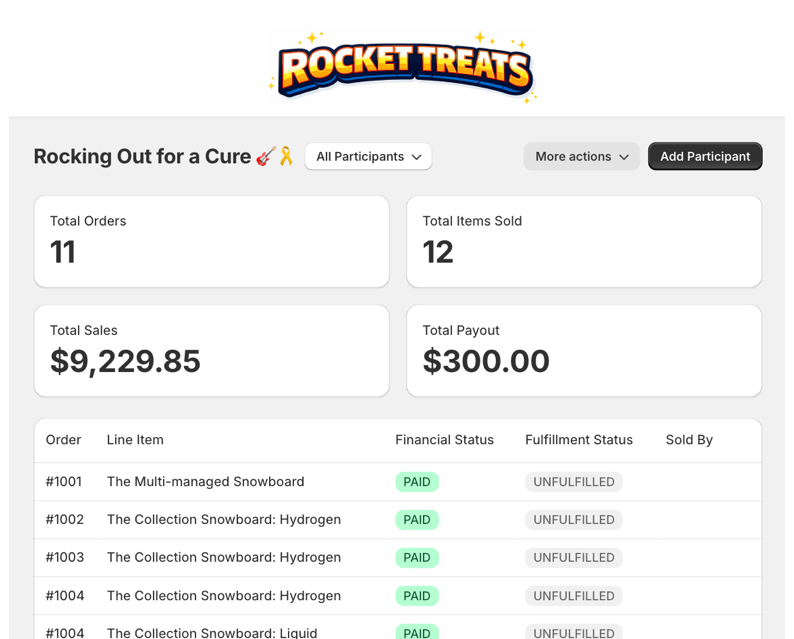The height and width of the screenshot is (639, 794).
Task: Click Hydrogen snowboard item in order #1003
Action: point(224,557)
